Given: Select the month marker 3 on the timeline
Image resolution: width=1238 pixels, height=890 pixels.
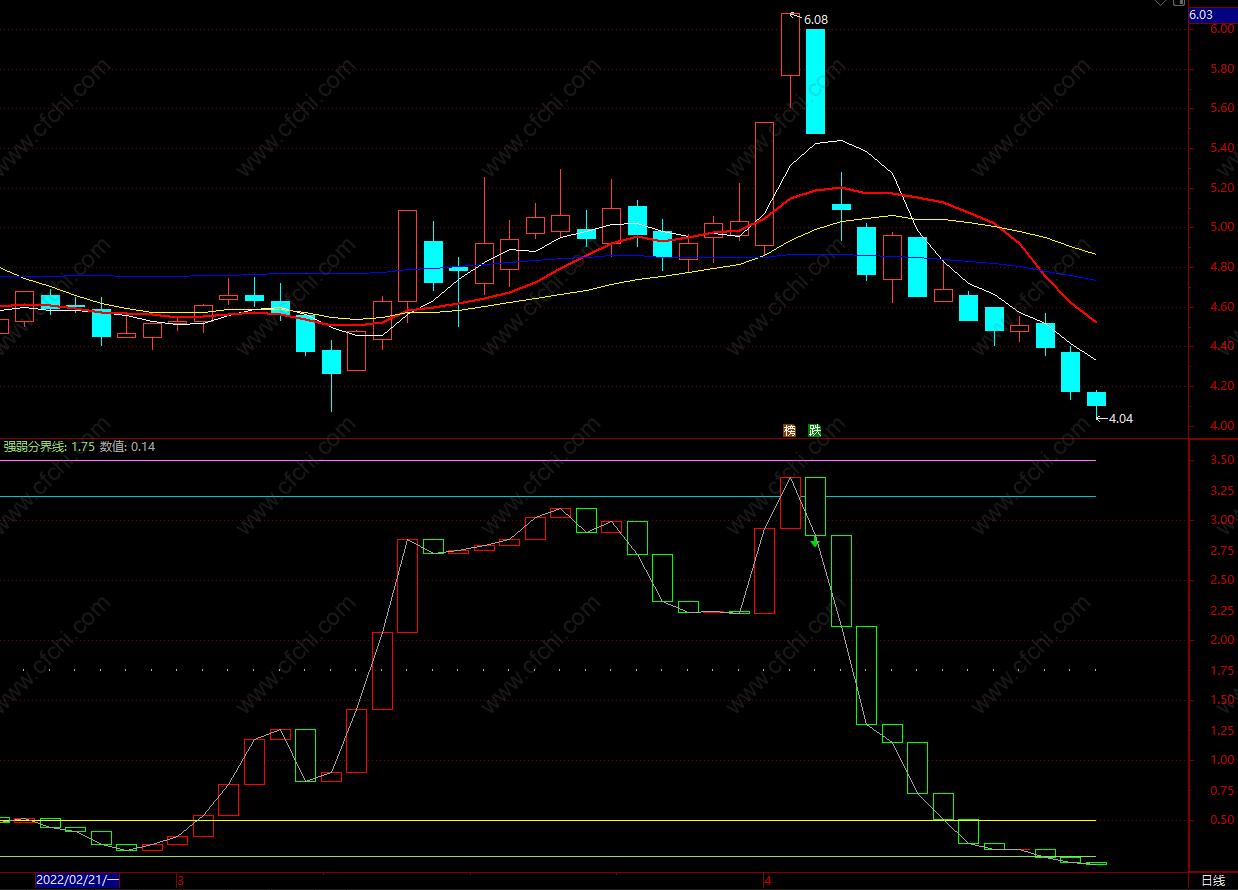Looking at the screenshot, I should 180,881.
